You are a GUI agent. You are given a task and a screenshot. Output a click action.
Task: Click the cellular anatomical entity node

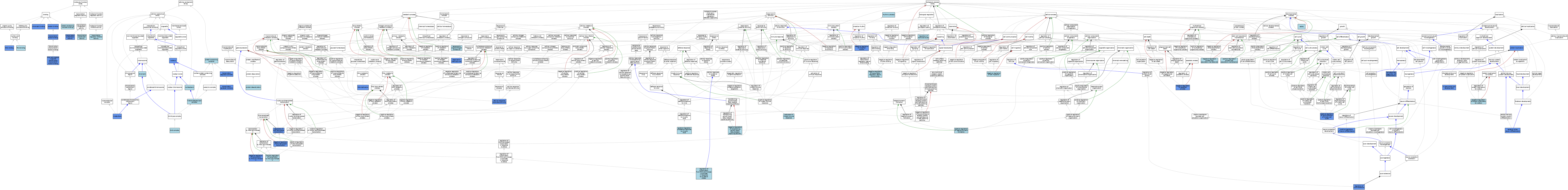(x=158, y=15)
